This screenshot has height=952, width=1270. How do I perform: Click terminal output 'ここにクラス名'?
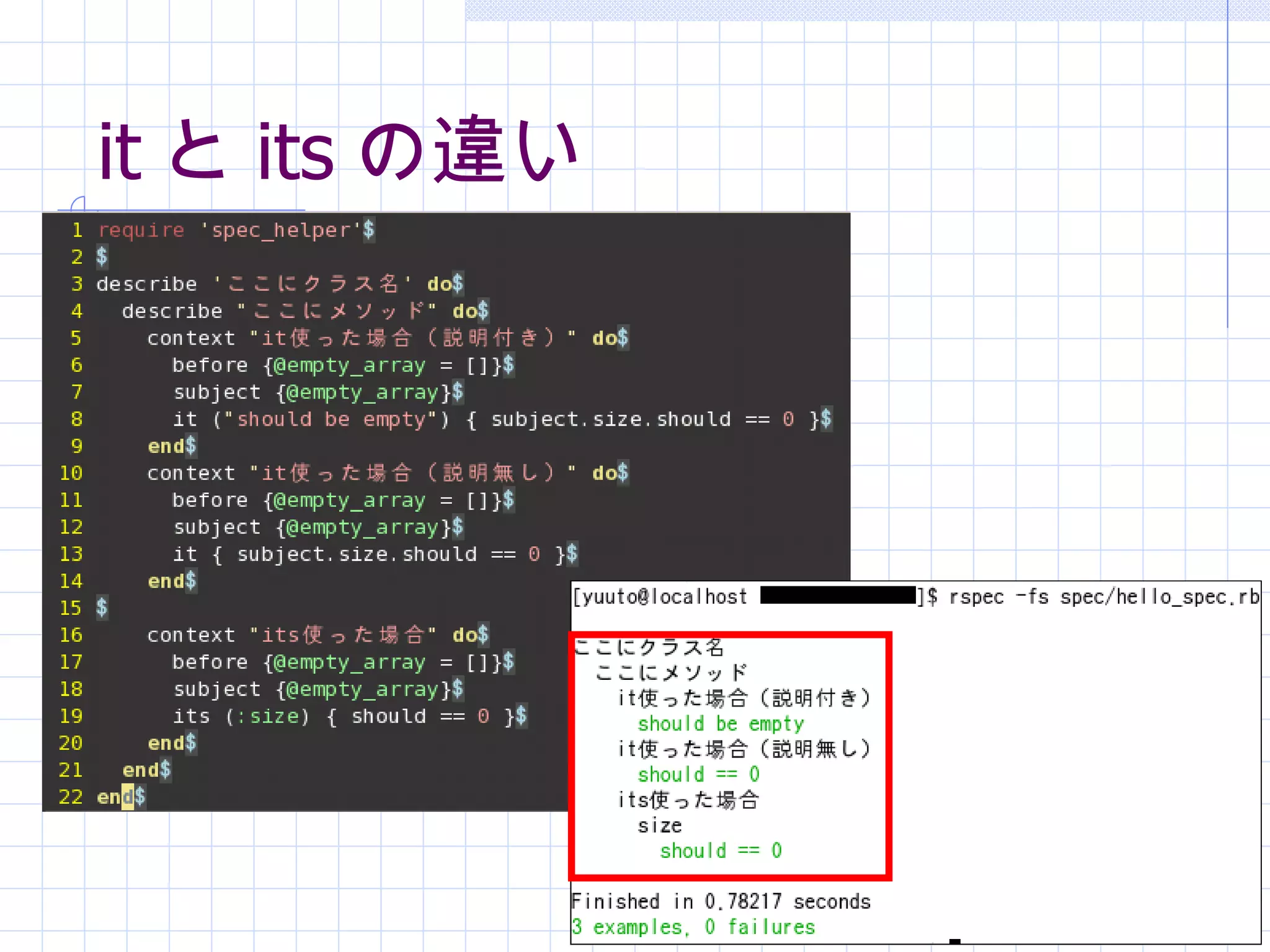(649, 647)
